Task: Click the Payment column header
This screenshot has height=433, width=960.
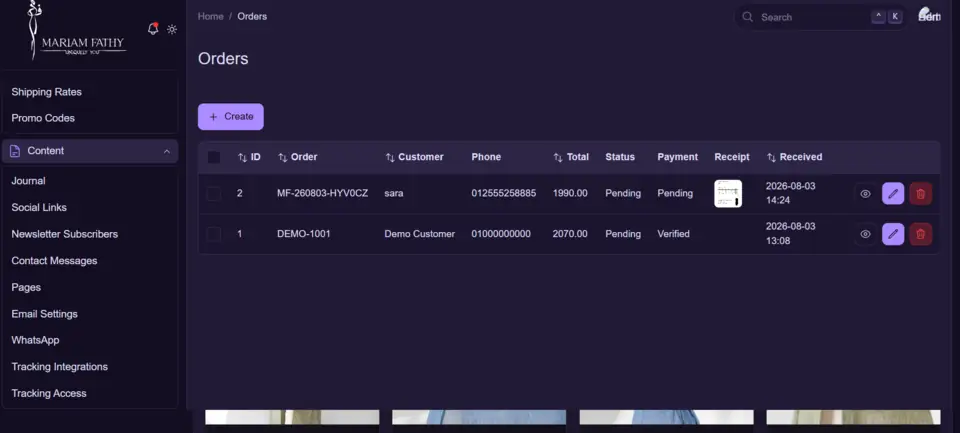Action: (x=678, y=157)
